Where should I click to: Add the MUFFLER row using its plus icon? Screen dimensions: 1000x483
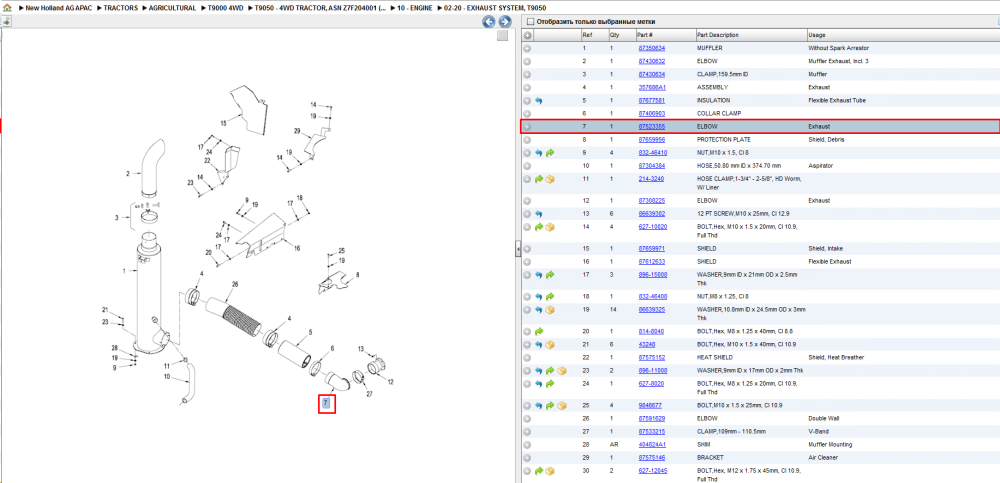point(527,48)
